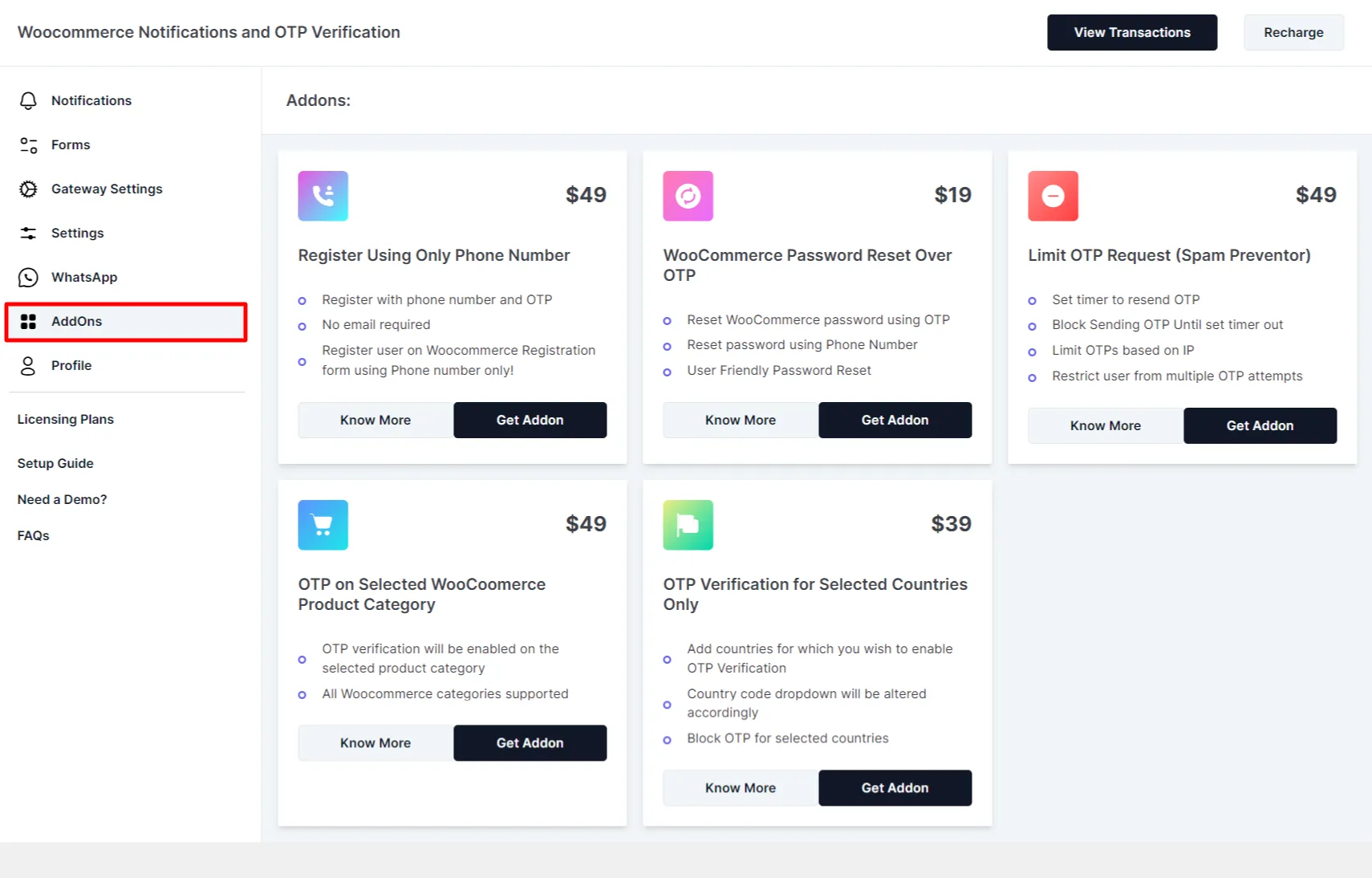Image resolution: width=1372 pixels, height=878 pixels.
Task: Open the Setup Guide link
Action: pyautogui.click(x=55, y=463)
